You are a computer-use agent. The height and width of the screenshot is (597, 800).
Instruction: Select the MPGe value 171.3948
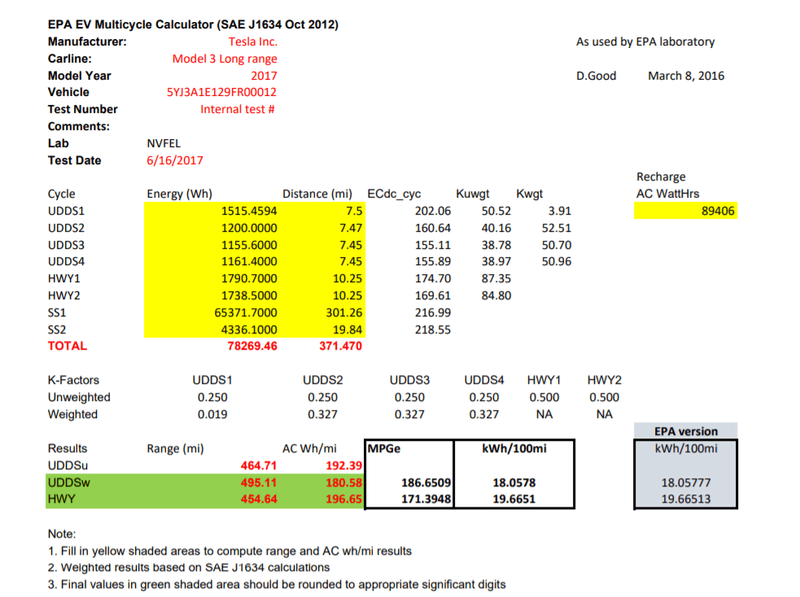426,499
